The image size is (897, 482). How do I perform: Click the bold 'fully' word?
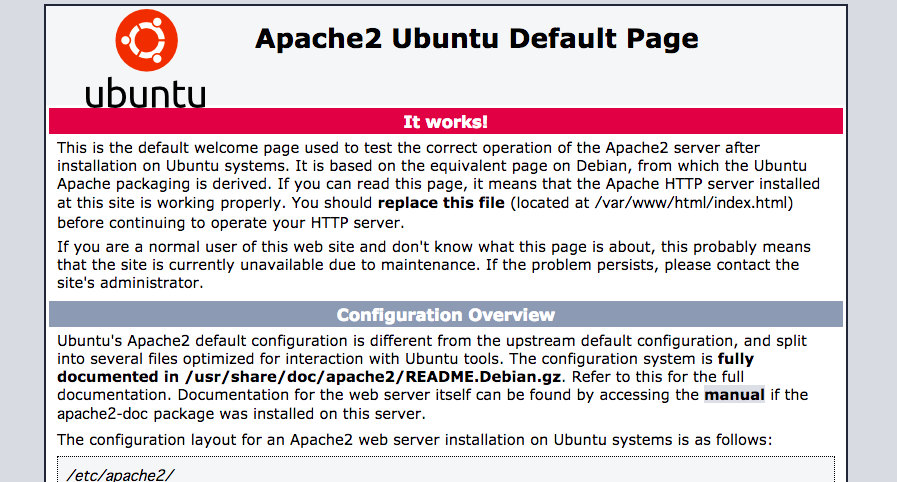pos(736,360)
